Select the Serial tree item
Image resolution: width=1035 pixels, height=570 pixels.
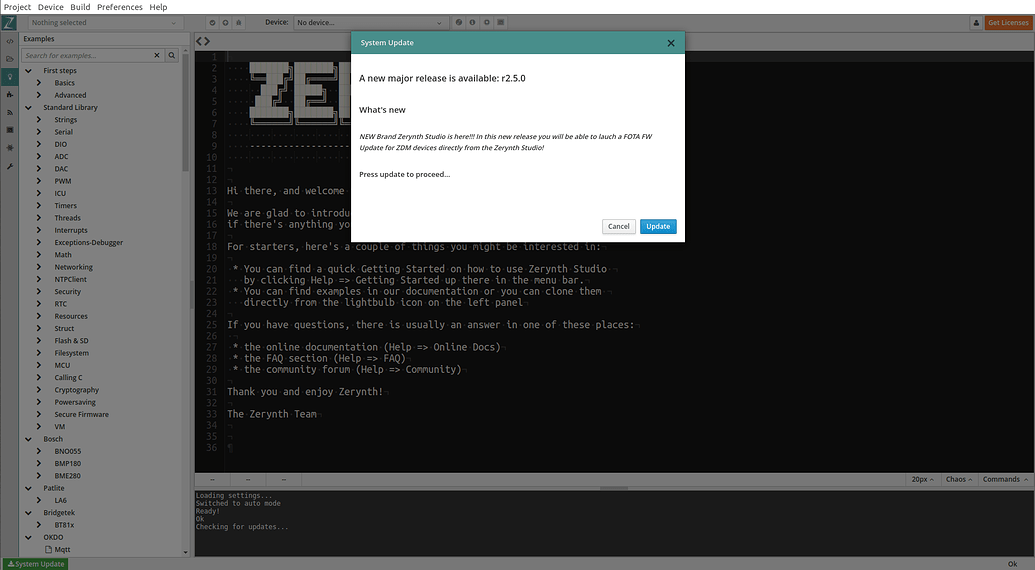point(64,132)
